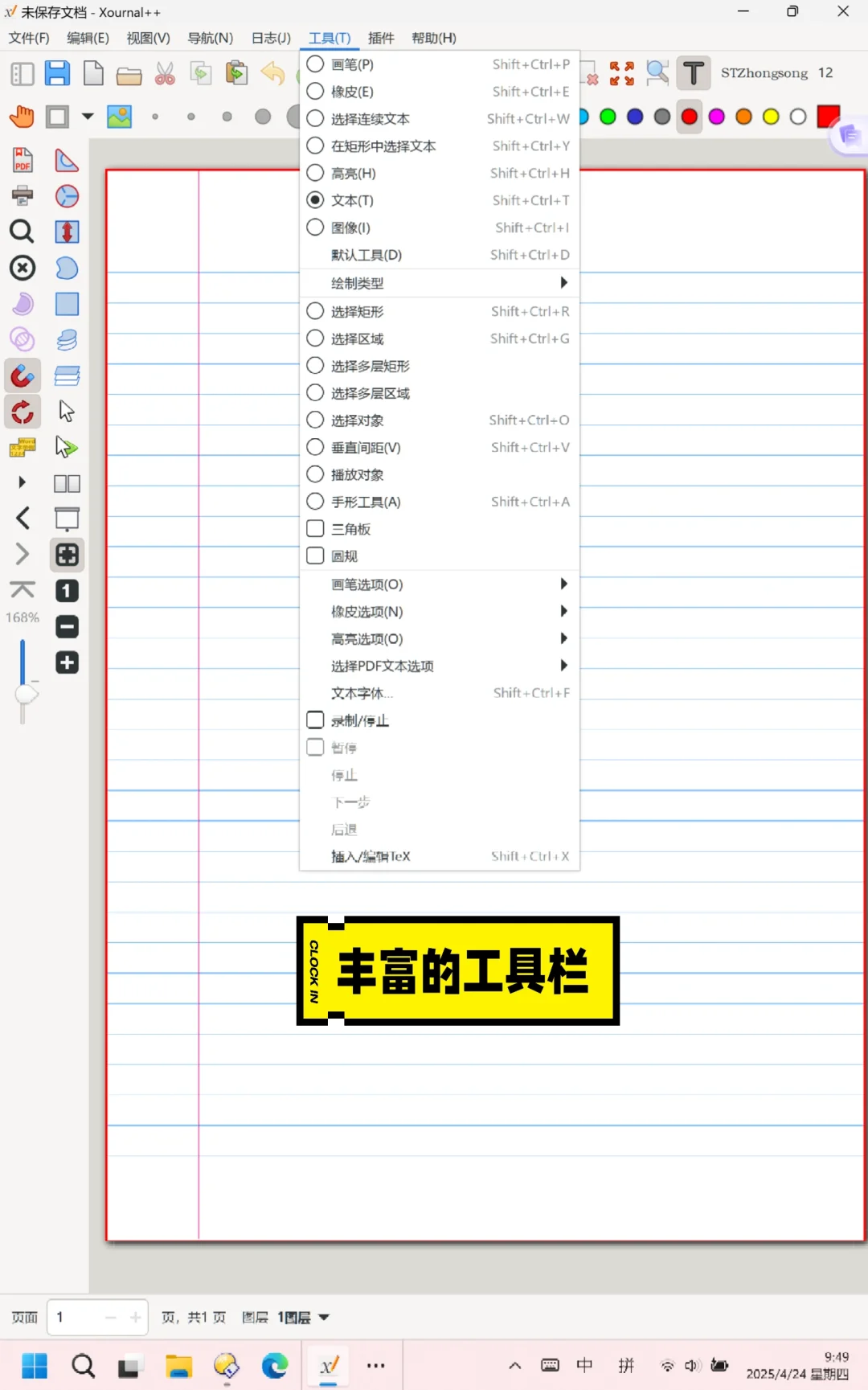
Task: Click the zoom in plus icon
Action: point(67,662)
